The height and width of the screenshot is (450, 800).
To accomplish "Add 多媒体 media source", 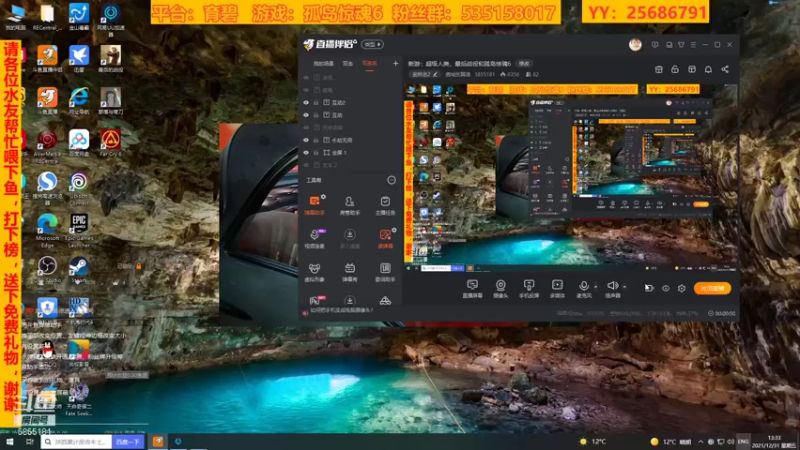I will [x=557, y=288].
